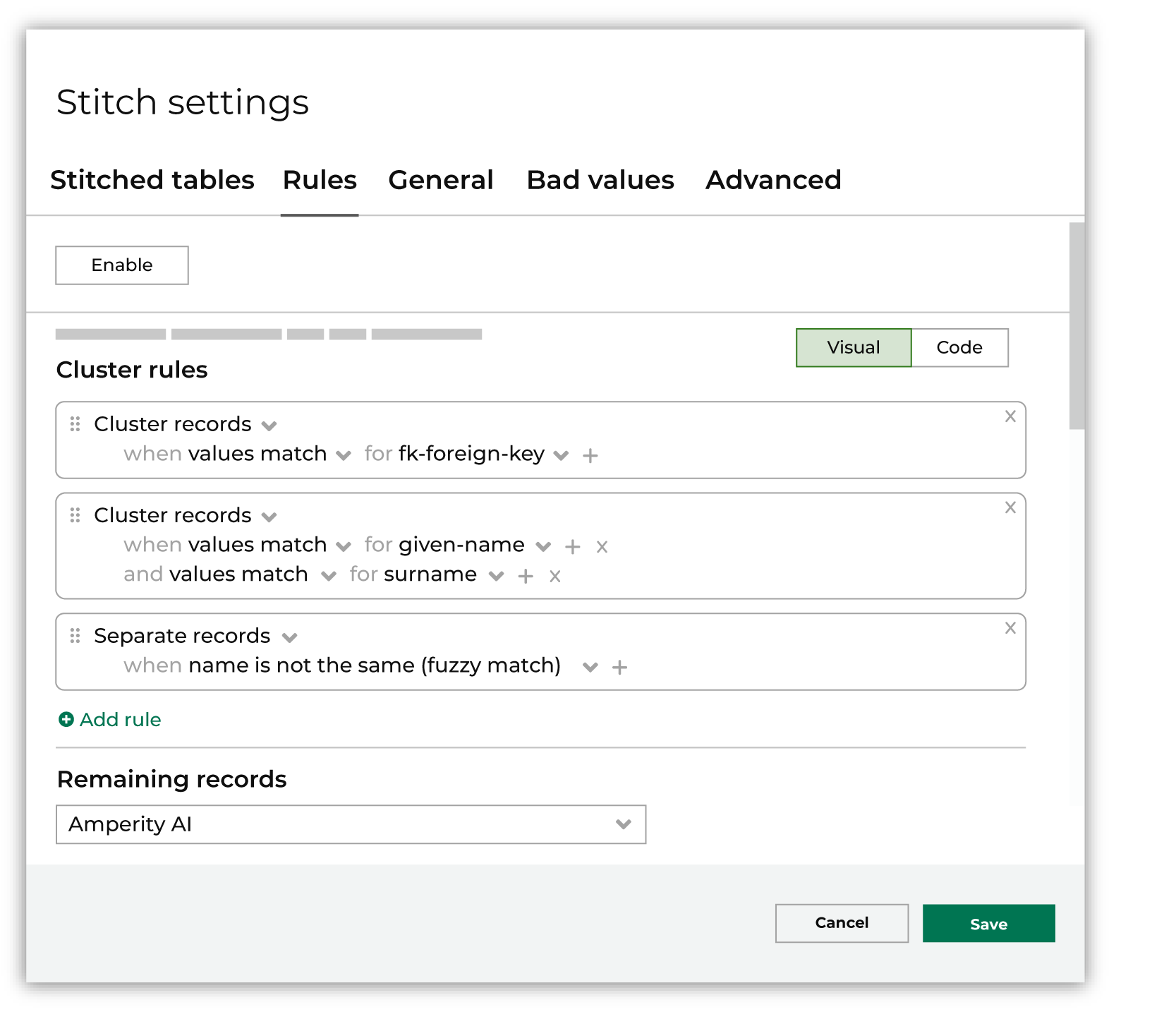This screenshot has height=1012, width=1176.
Task: Open values match dropdown for surname
Action: coord(328,576)
